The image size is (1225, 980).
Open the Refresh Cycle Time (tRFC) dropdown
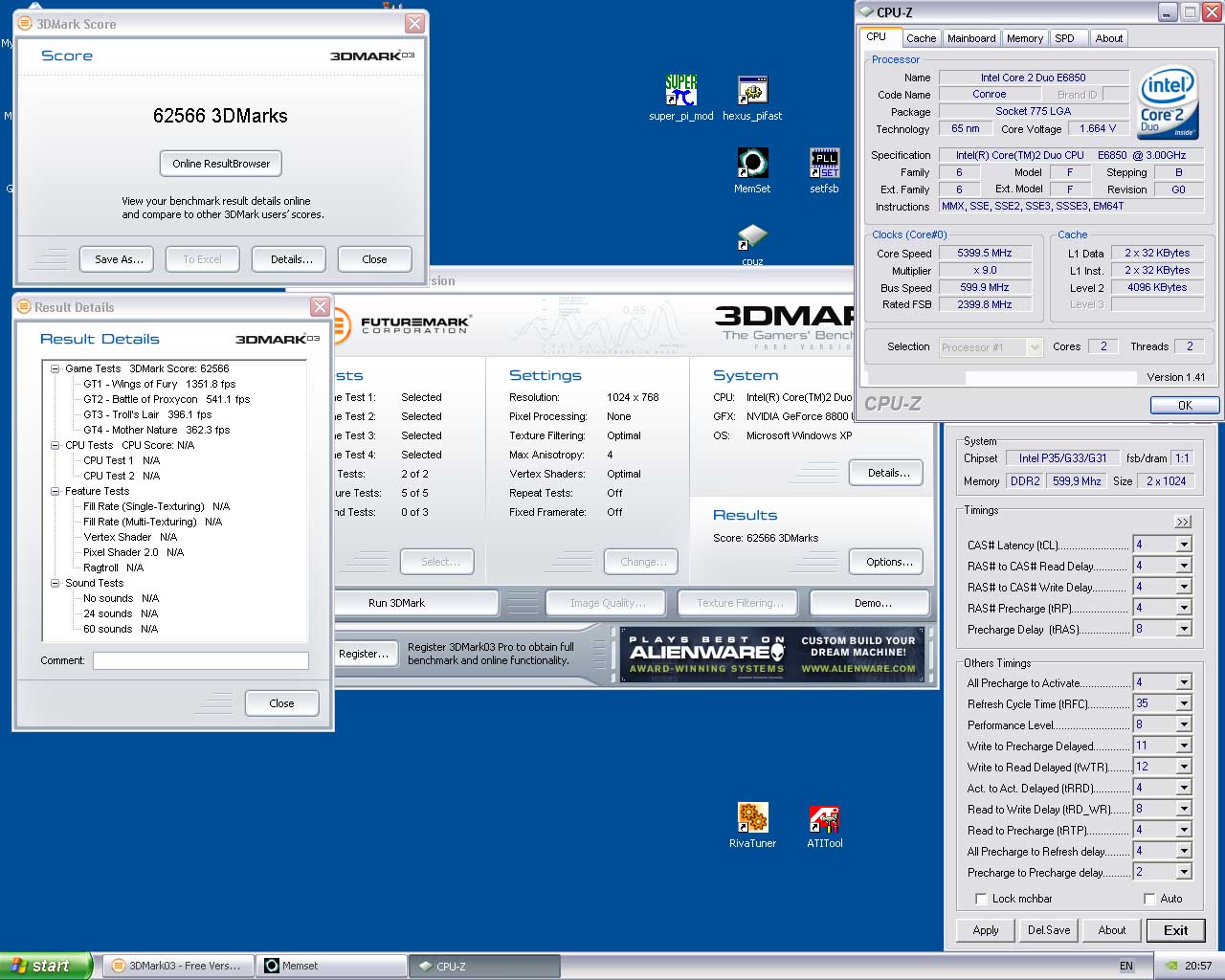(x=1184, y=703)
